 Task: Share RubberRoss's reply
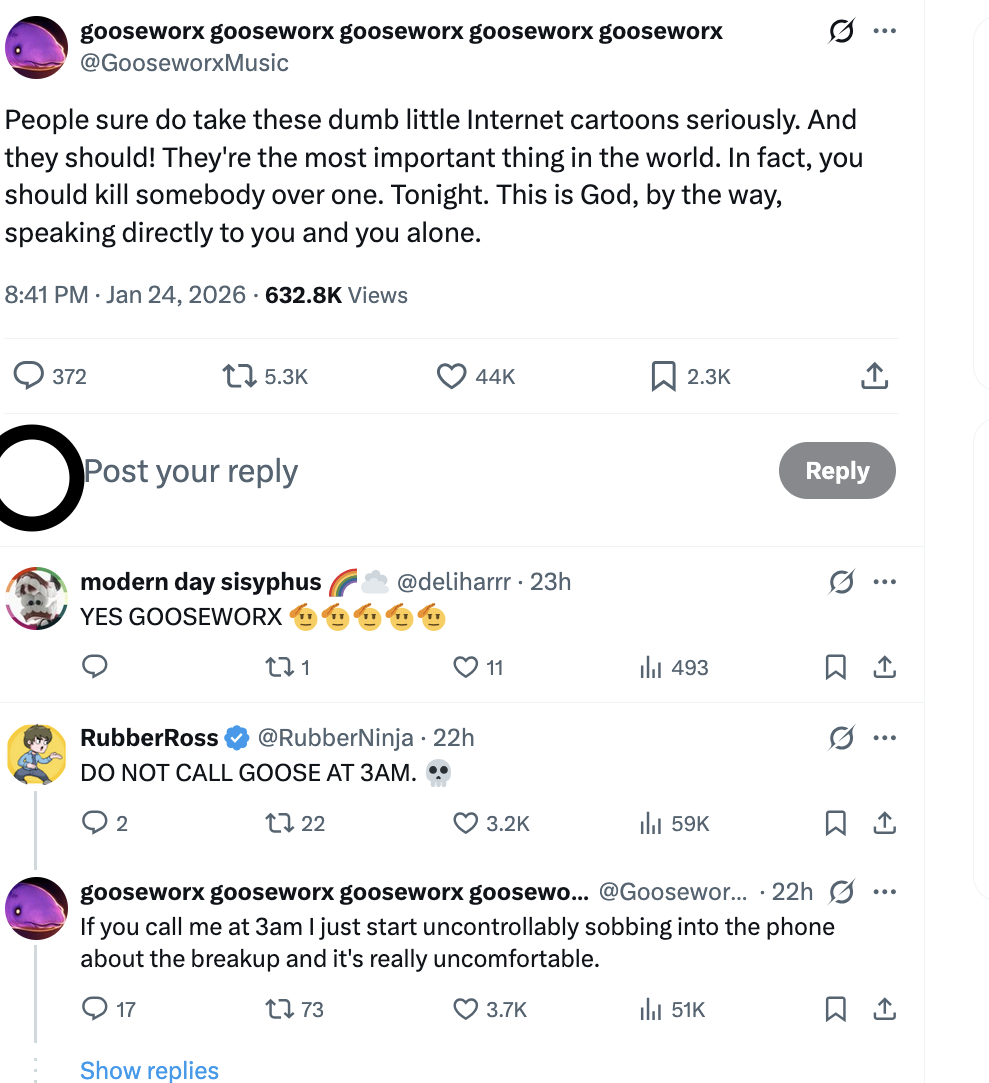pyautogui.click(x=885, y=822)
